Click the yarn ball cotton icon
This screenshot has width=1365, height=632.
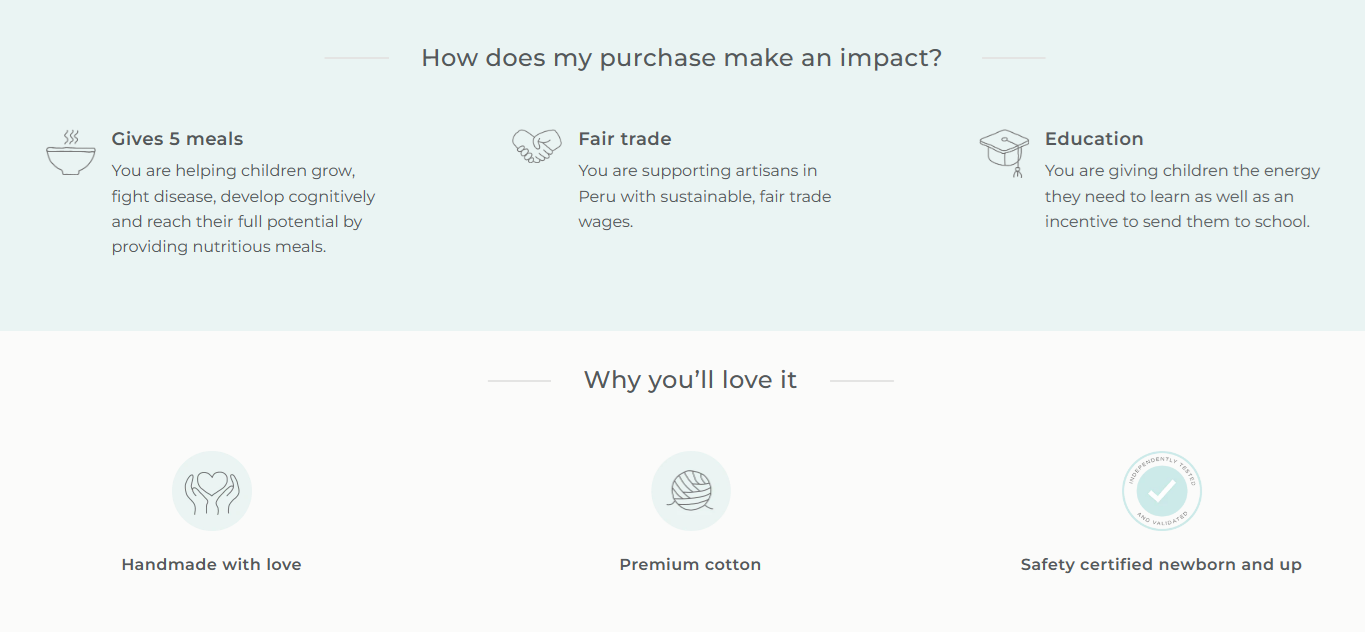[690, 491]
